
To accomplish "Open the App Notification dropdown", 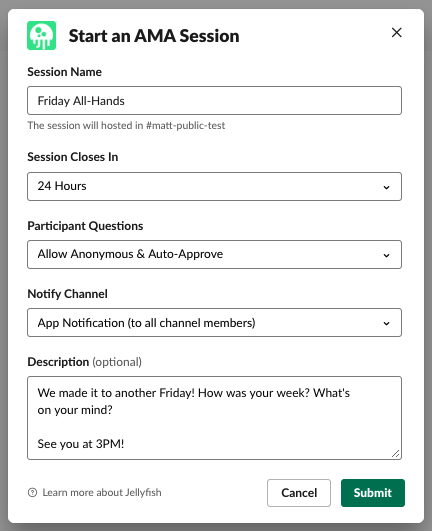I will point(214,322).
